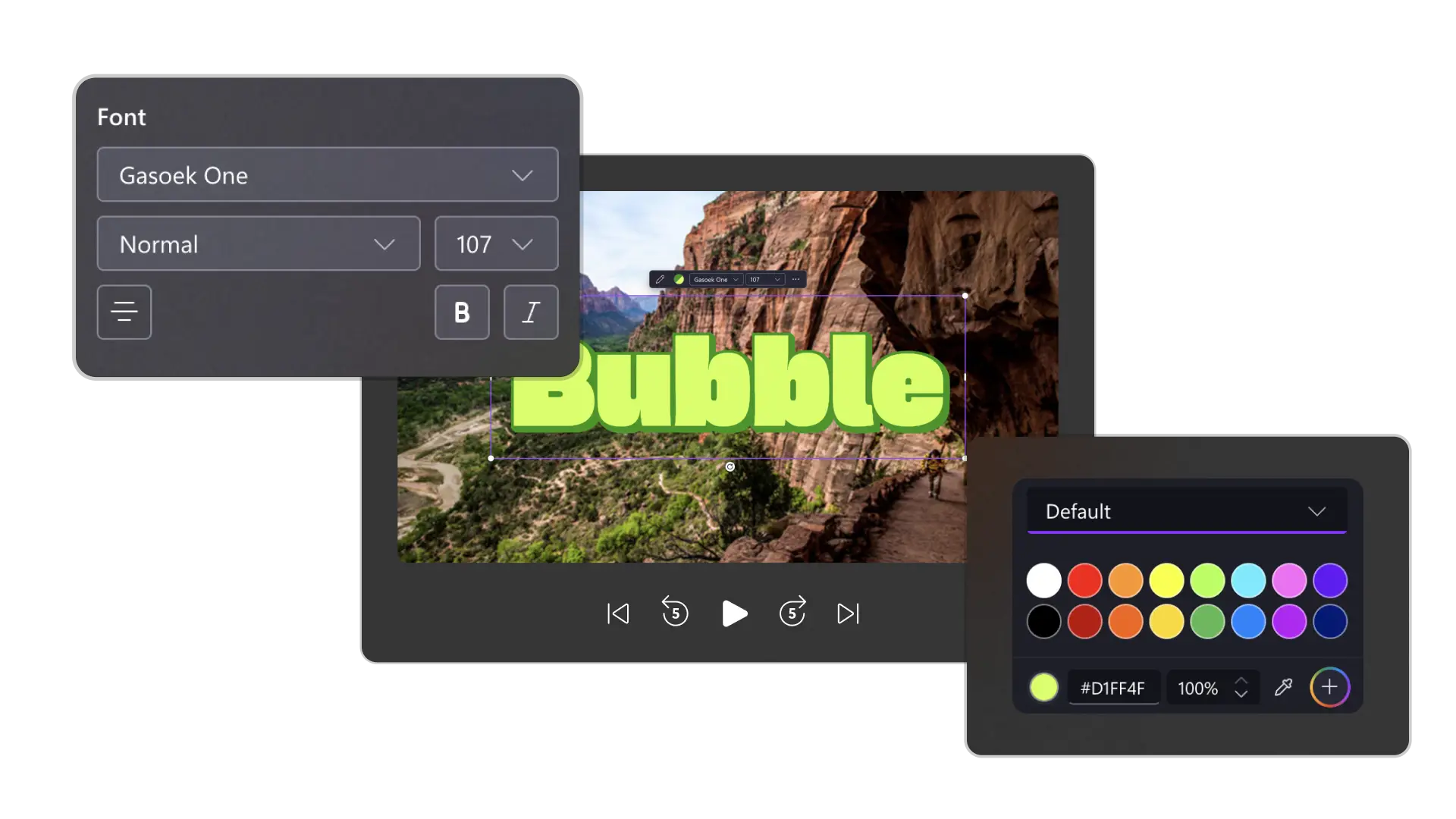This screenshot has height=819, width=1456.
Task: Expand the font family dropdown Gasoek One
Action: [x=327, y=174]
